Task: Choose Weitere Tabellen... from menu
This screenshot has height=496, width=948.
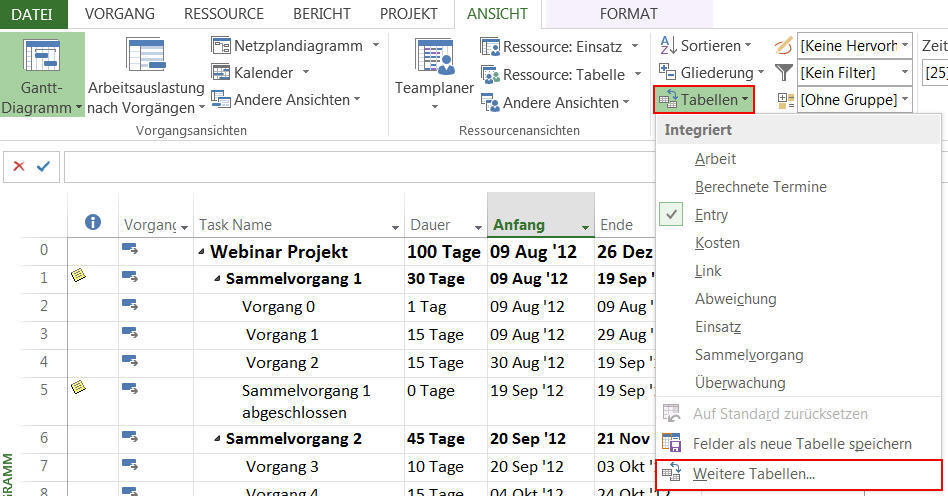Action: [x=754, y=473]
